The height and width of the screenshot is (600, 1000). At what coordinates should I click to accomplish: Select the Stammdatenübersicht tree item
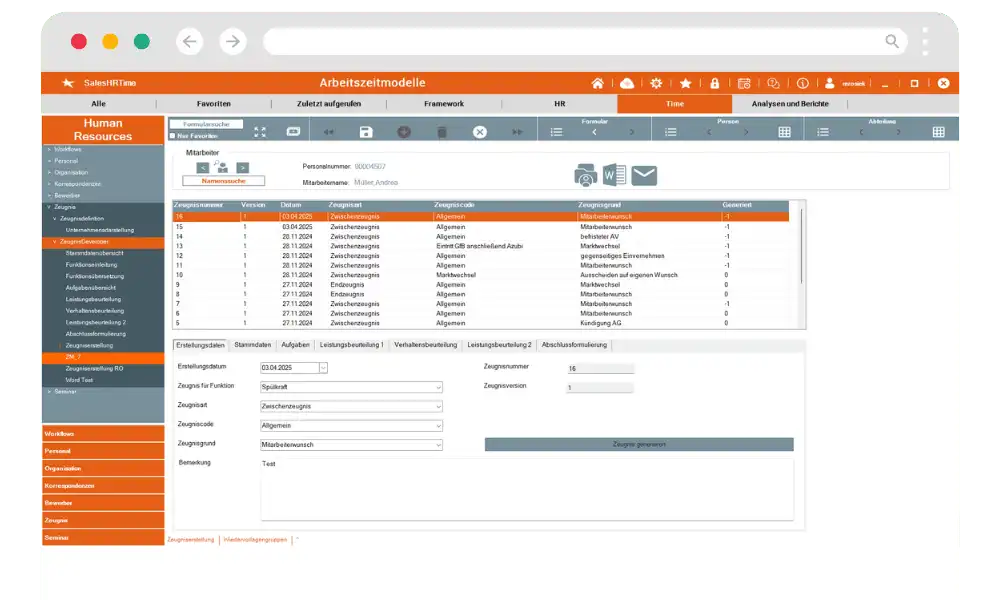point(95,253)
